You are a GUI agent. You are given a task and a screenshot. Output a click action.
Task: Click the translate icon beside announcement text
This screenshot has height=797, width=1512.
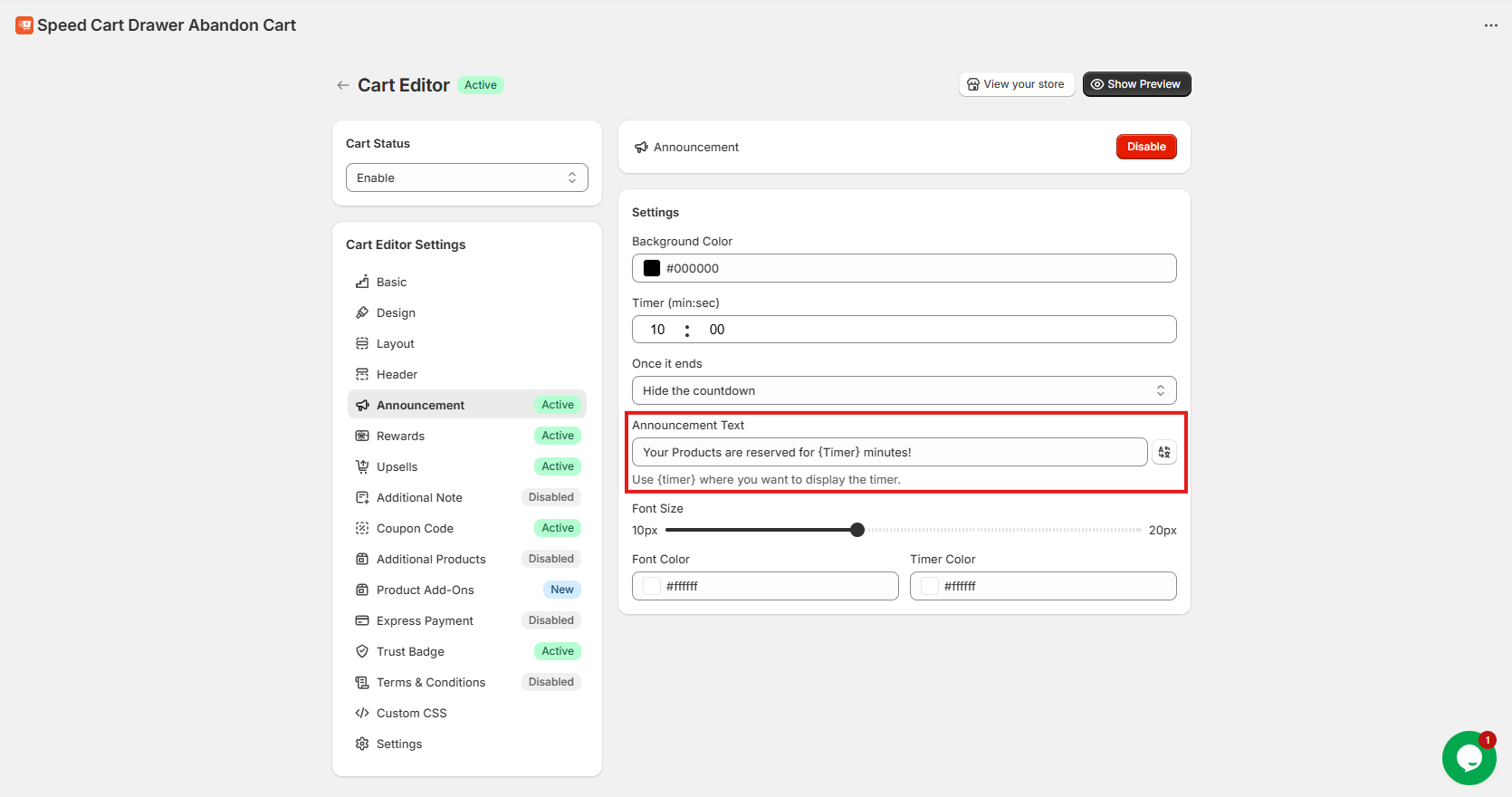[1164, 452]
